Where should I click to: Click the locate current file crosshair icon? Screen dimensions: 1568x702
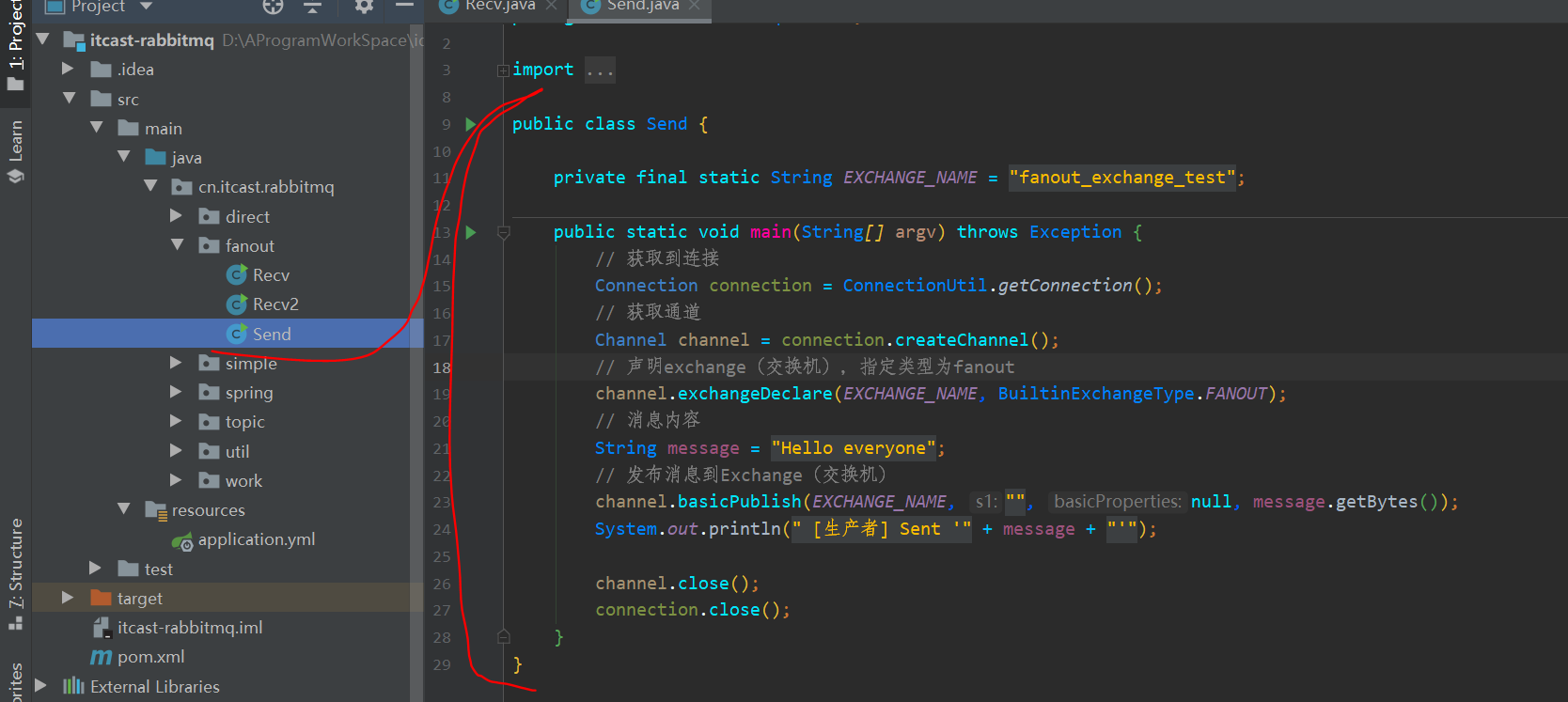click(273, 7)
